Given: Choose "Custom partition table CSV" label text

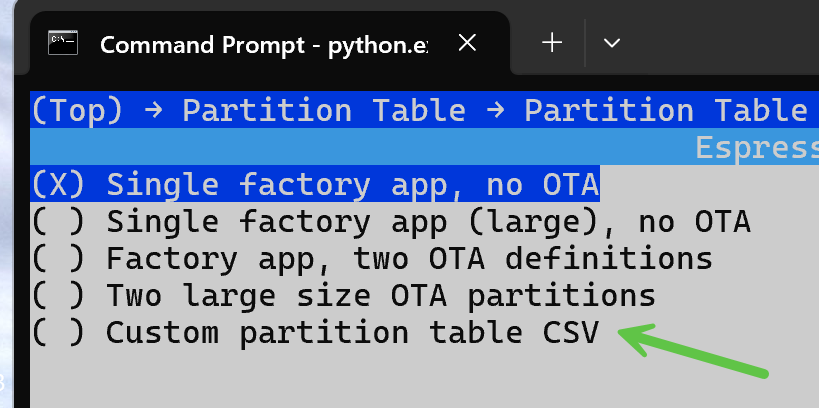Looking at the screenshot, I should (x=352, y=333).
